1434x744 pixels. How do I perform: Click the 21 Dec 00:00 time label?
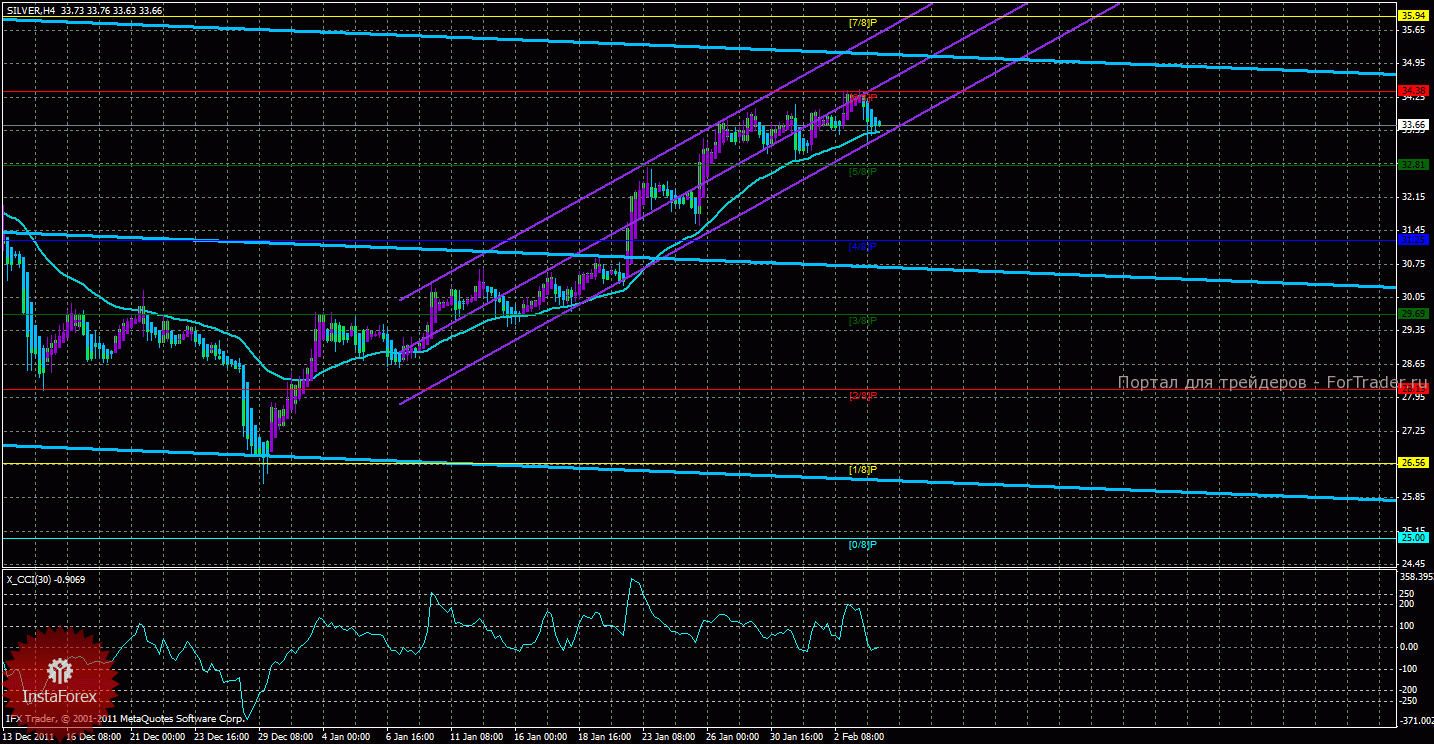click(x=156, y=737)
